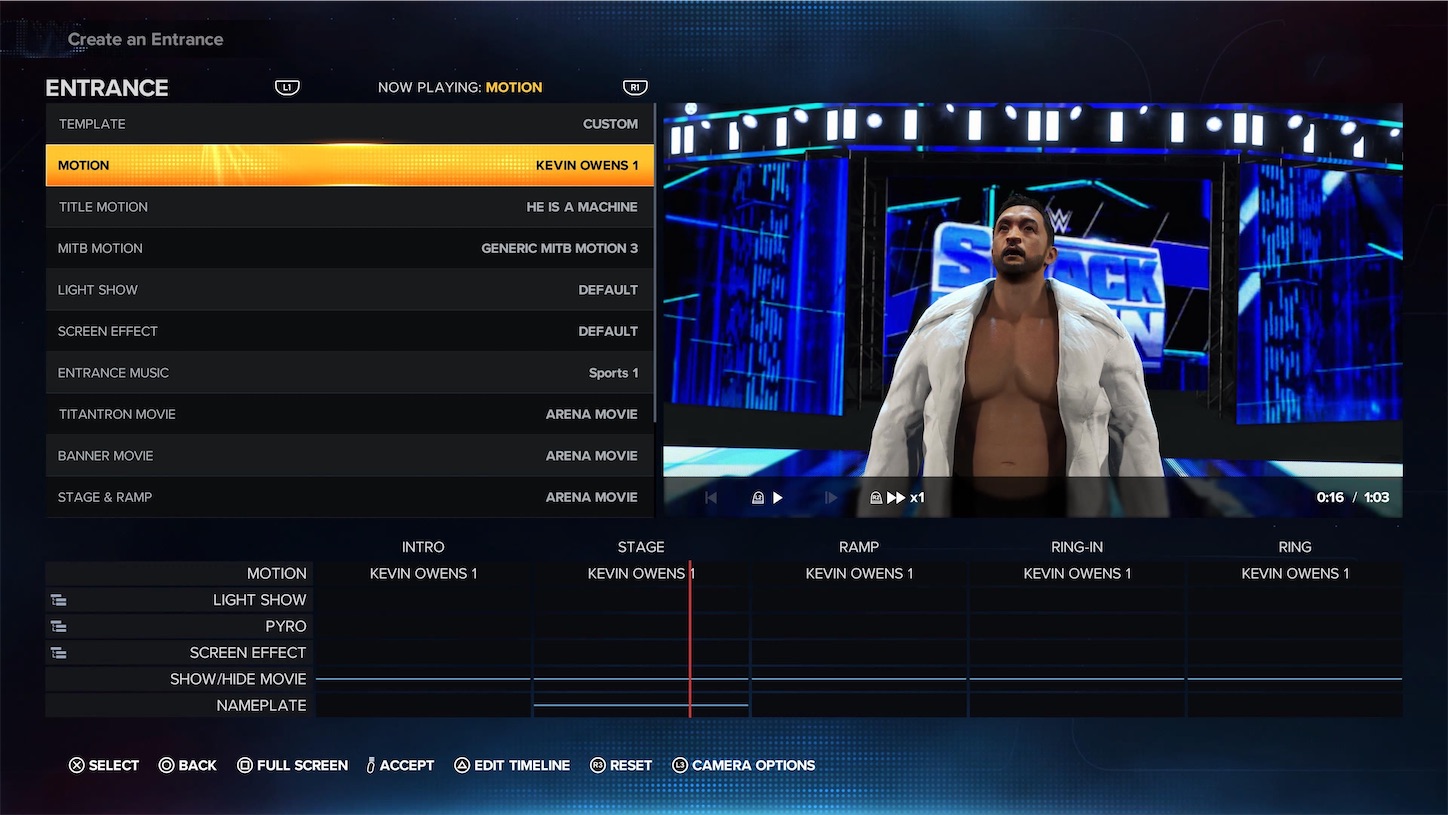Click the Accept button label
Viewport: 1448px width, 815px height.
pyautogui.click(x=407, y=765)
